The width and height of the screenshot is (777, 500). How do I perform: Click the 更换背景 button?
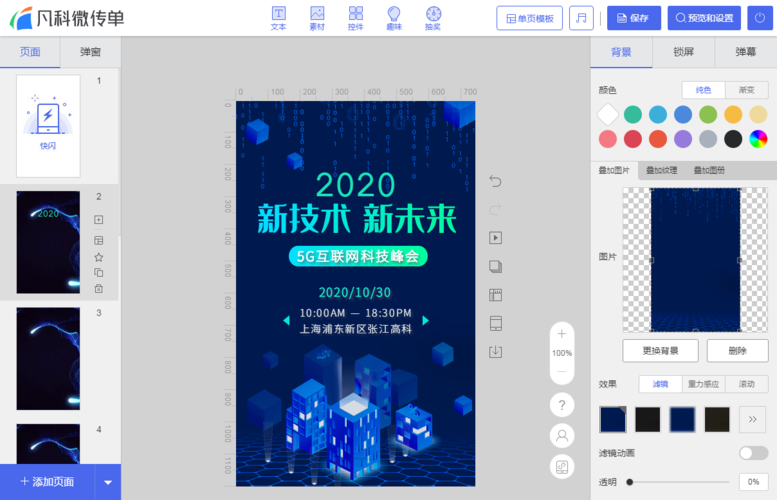coord(660,351)
